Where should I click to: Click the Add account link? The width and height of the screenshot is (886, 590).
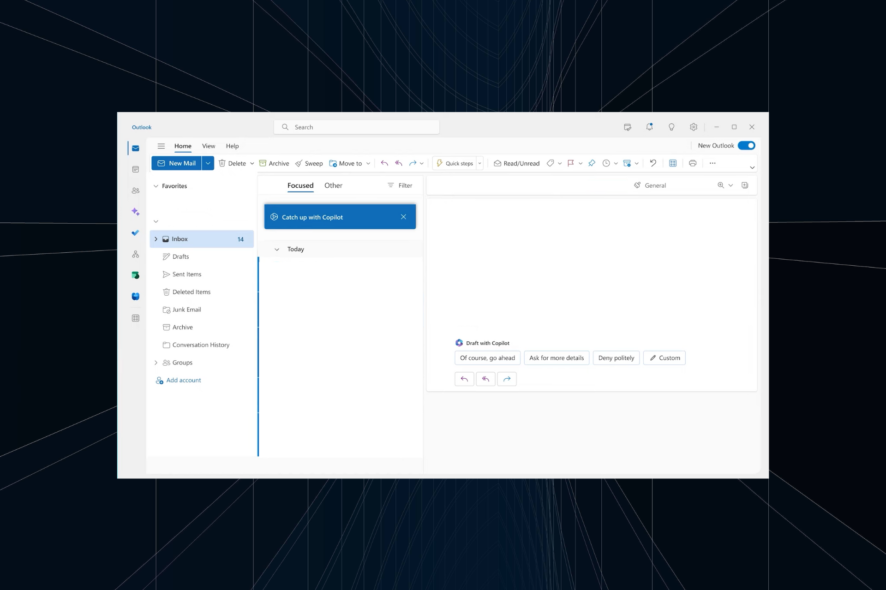(x=181, y=380)
